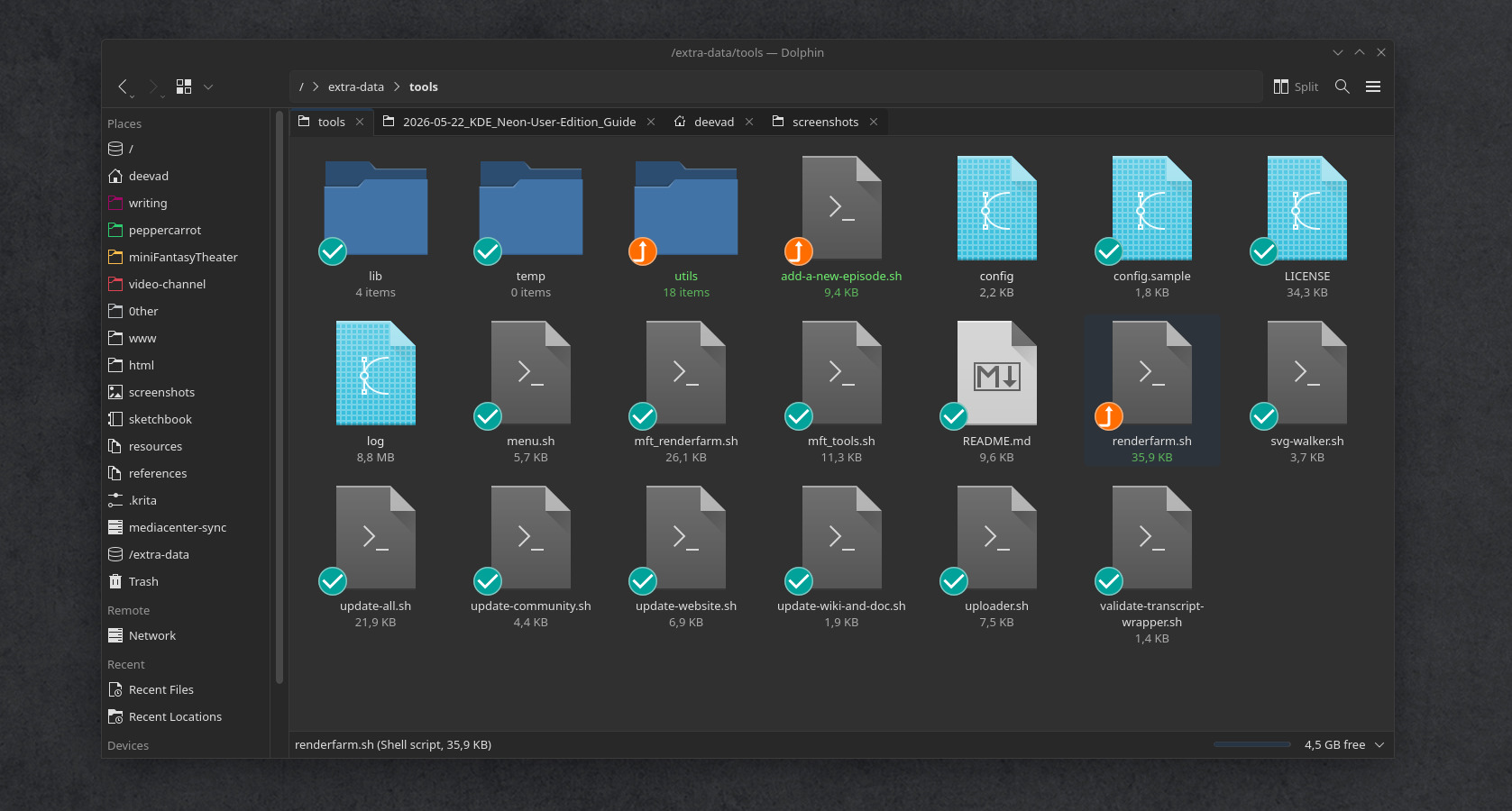1512x811 pixels.
Task: Select the icons view mode button
Action: click(x=184, y=87)
